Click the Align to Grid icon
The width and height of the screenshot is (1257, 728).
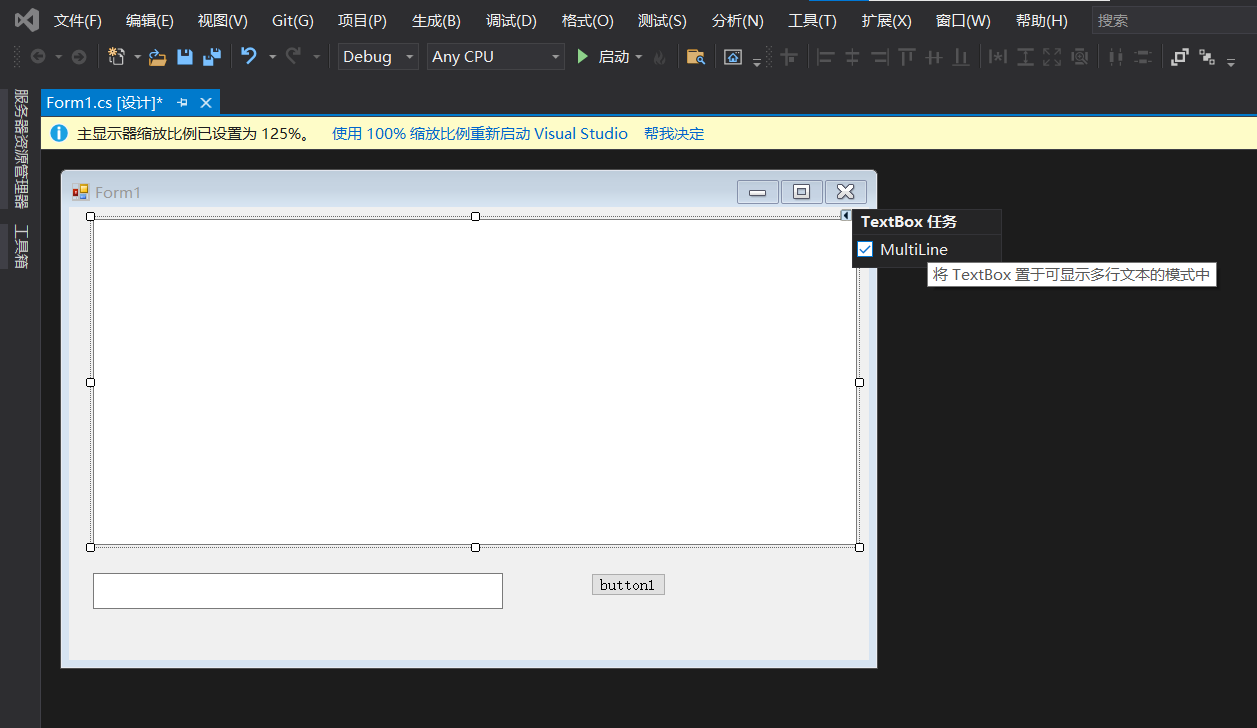[789, 57]
